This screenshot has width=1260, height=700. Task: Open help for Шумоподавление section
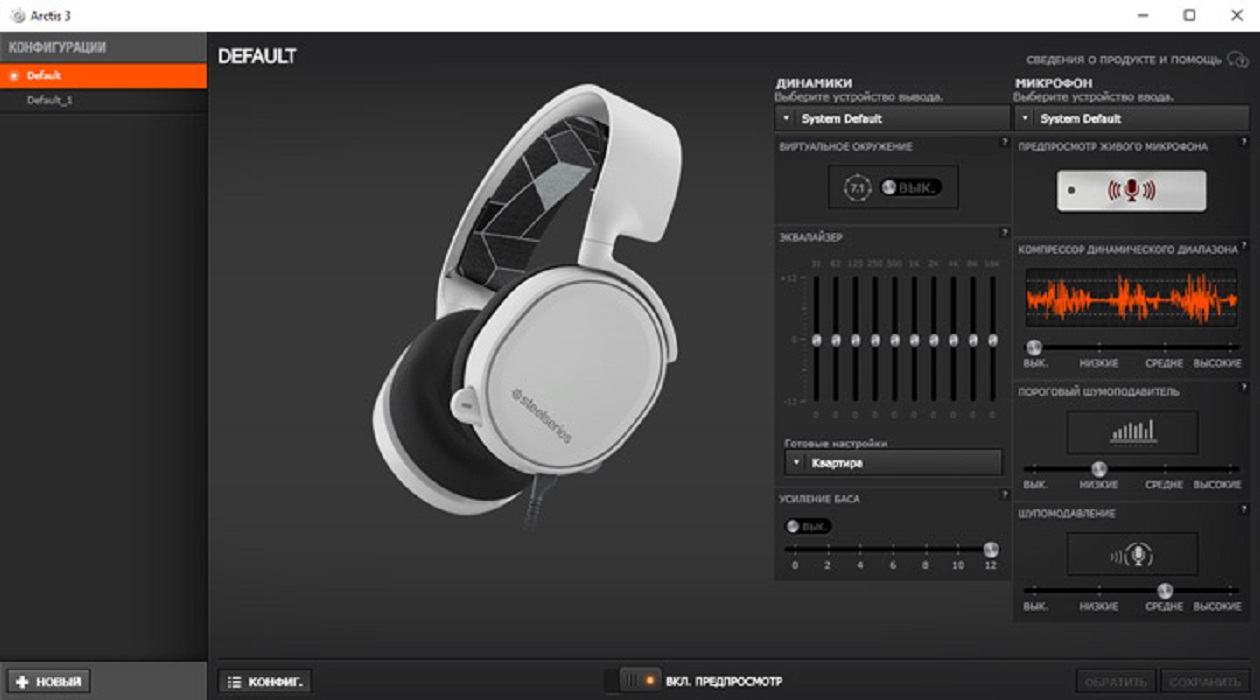click(x=1244, y=509)
